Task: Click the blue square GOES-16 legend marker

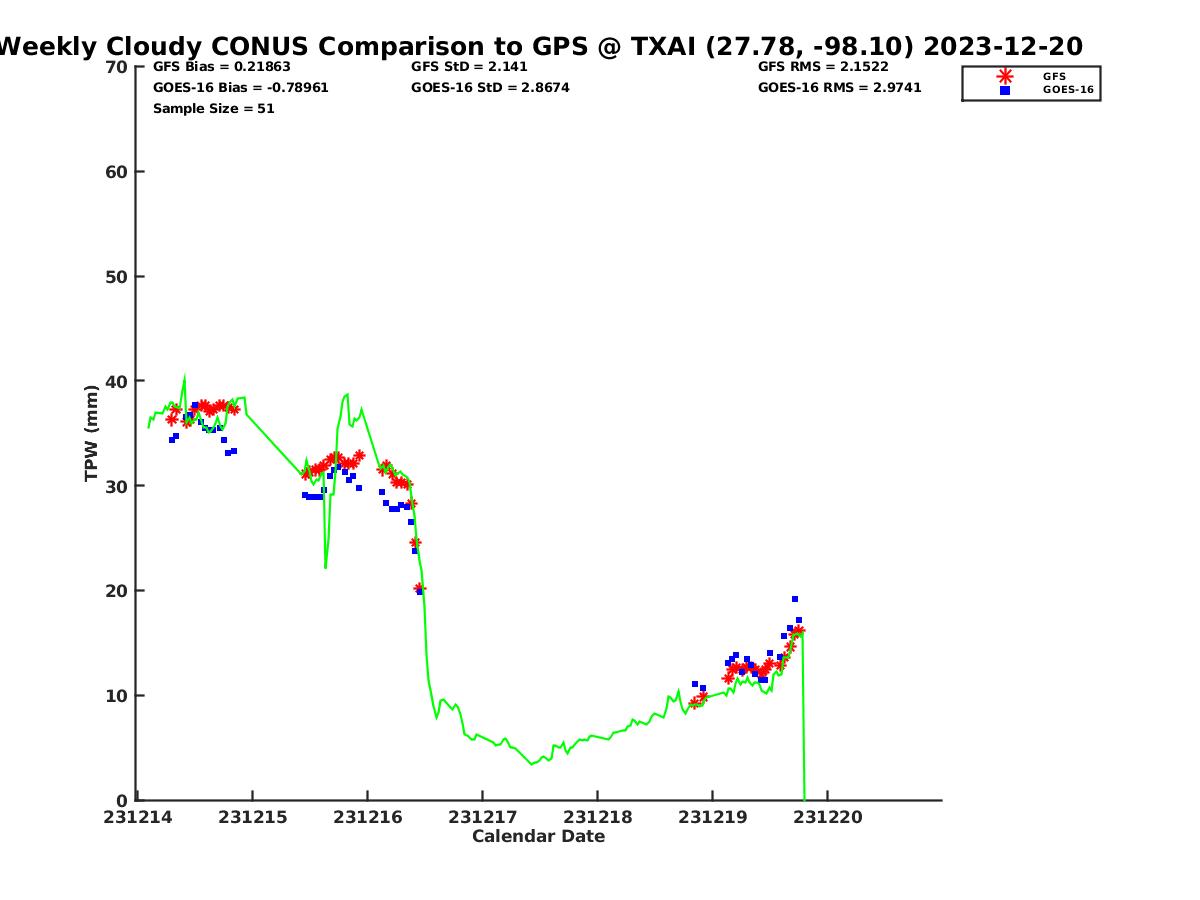Action: tap(1005, 90)
